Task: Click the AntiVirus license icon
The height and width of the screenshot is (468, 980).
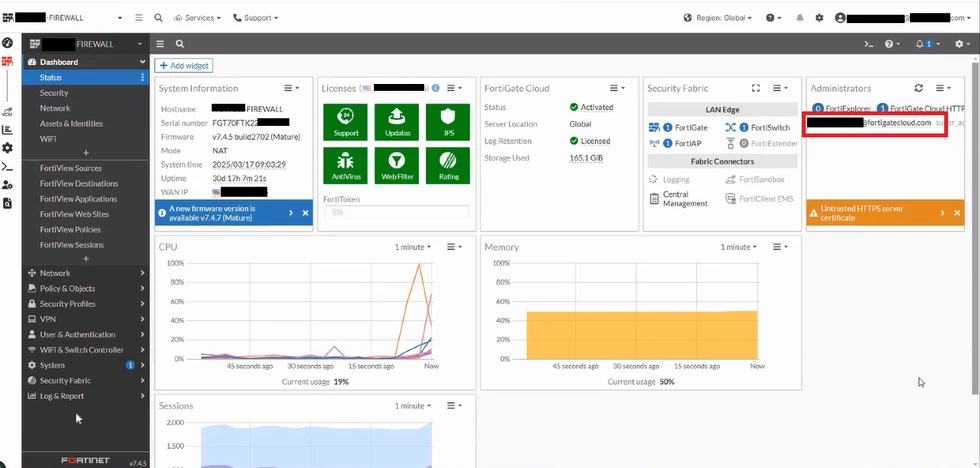Action: click(346, 166)
